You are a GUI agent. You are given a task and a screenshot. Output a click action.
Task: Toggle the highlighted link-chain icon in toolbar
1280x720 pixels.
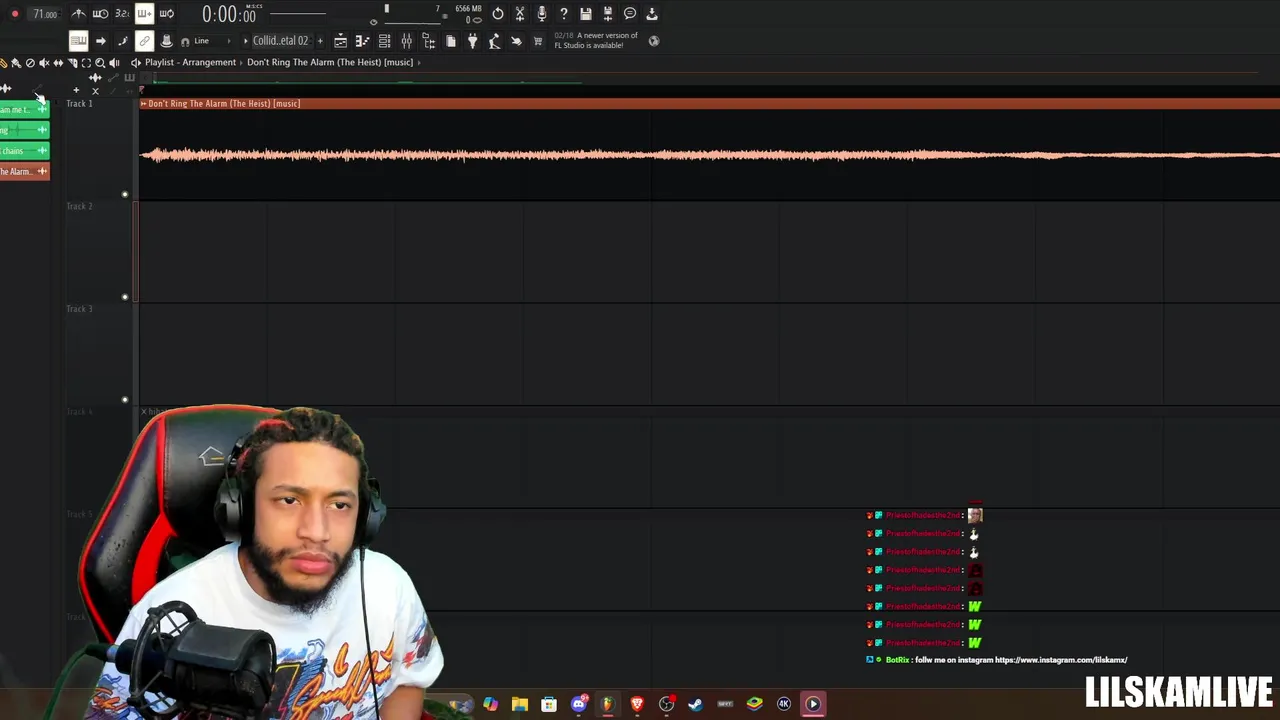pyautogui.click(x=144, y=41)
